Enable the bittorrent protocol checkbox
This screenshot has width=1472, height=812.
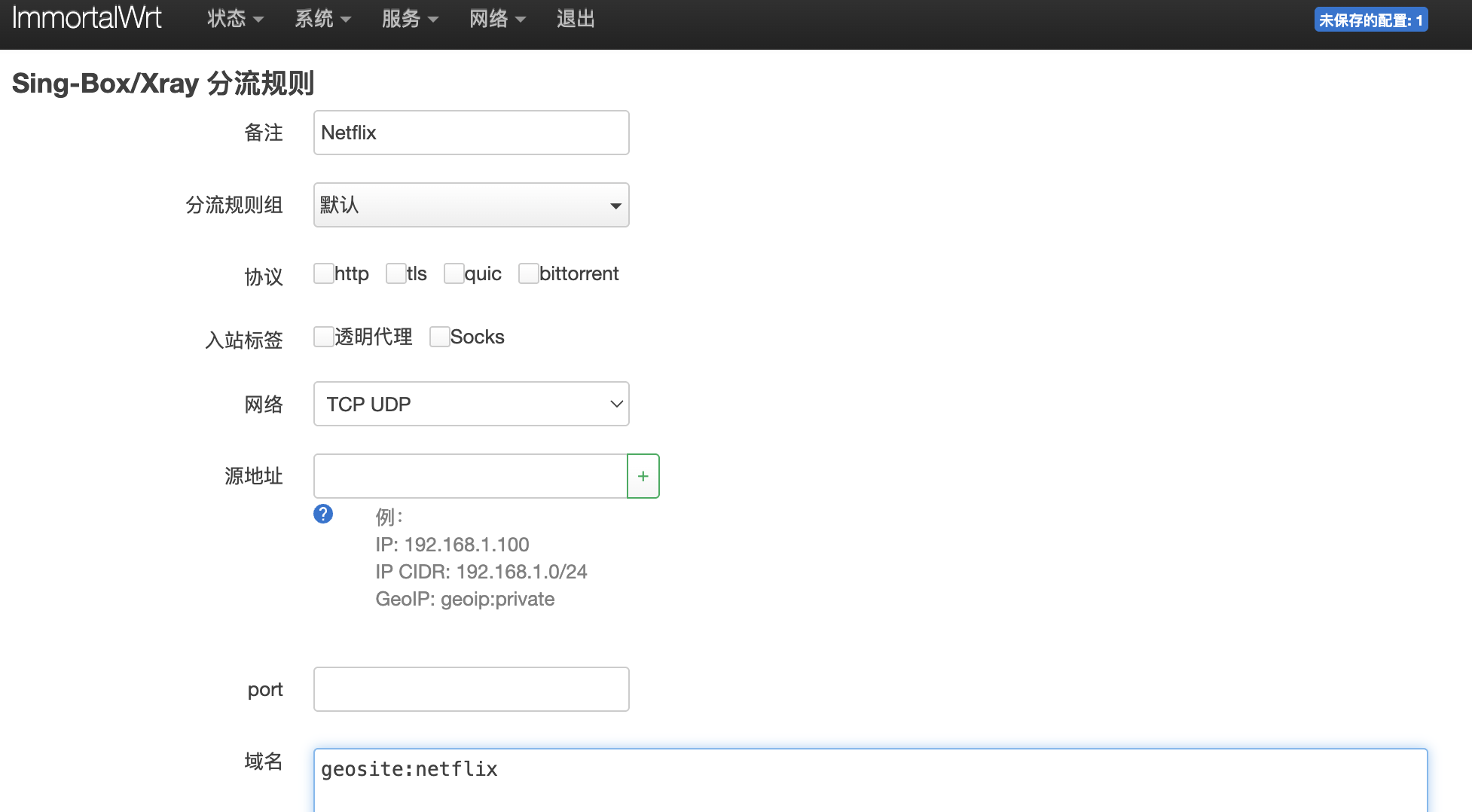(x=528, y=273)
